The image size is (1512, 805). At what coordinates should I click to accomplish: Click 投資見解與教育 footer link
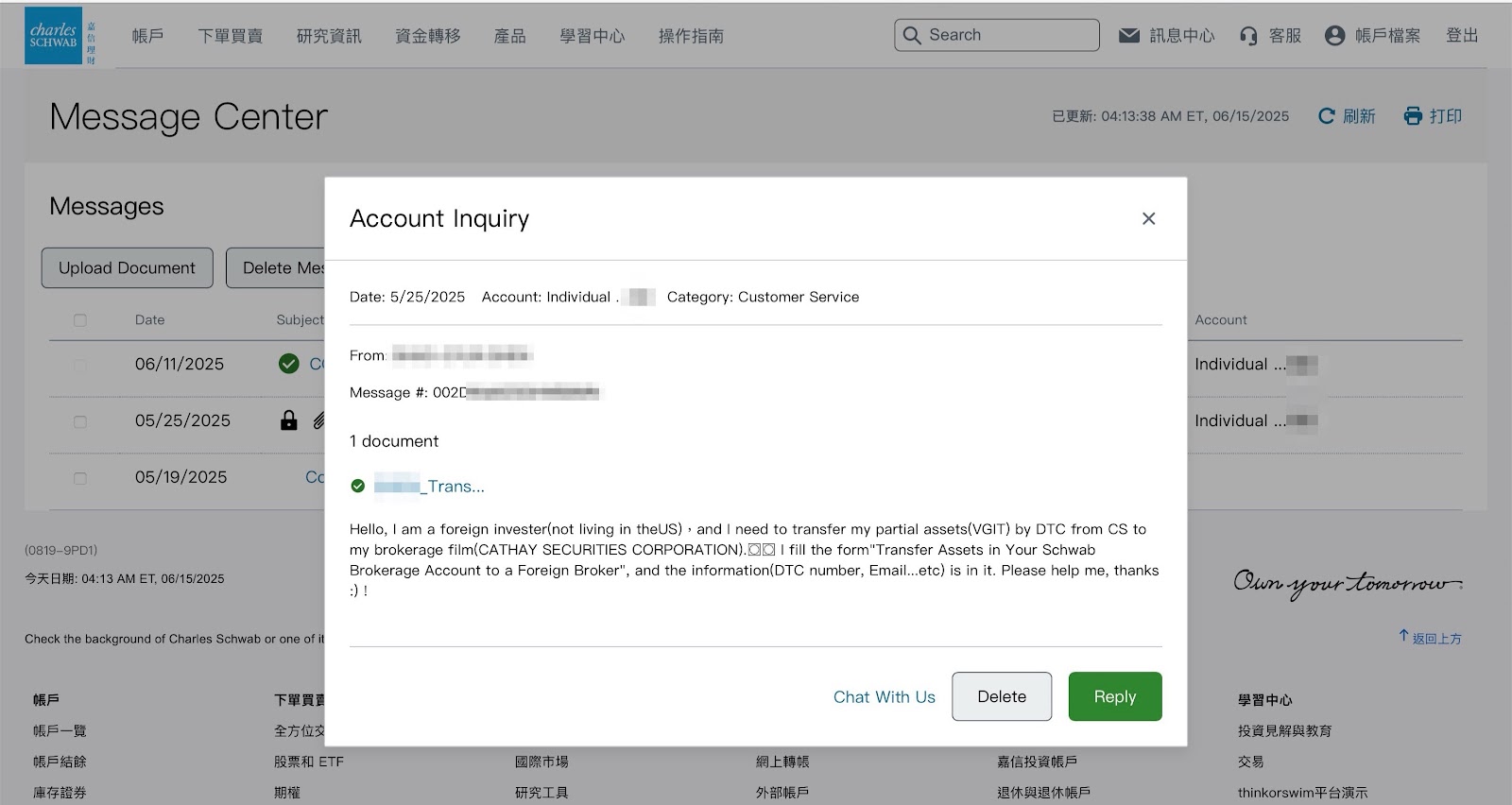coord(1284,730)
